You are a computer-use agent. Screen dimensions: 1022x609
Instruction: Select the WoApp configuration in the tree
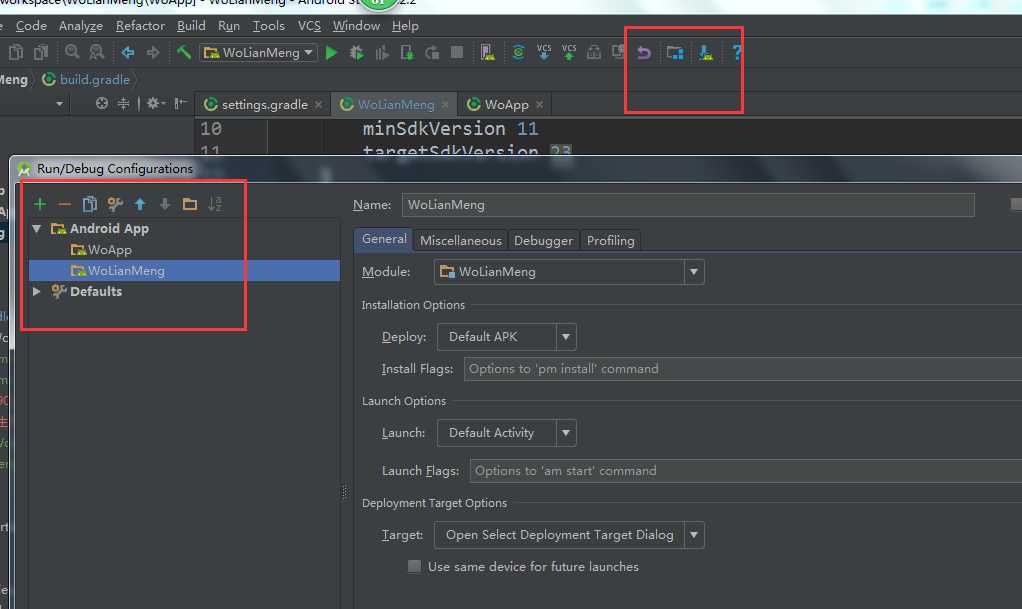click(110, 250)
